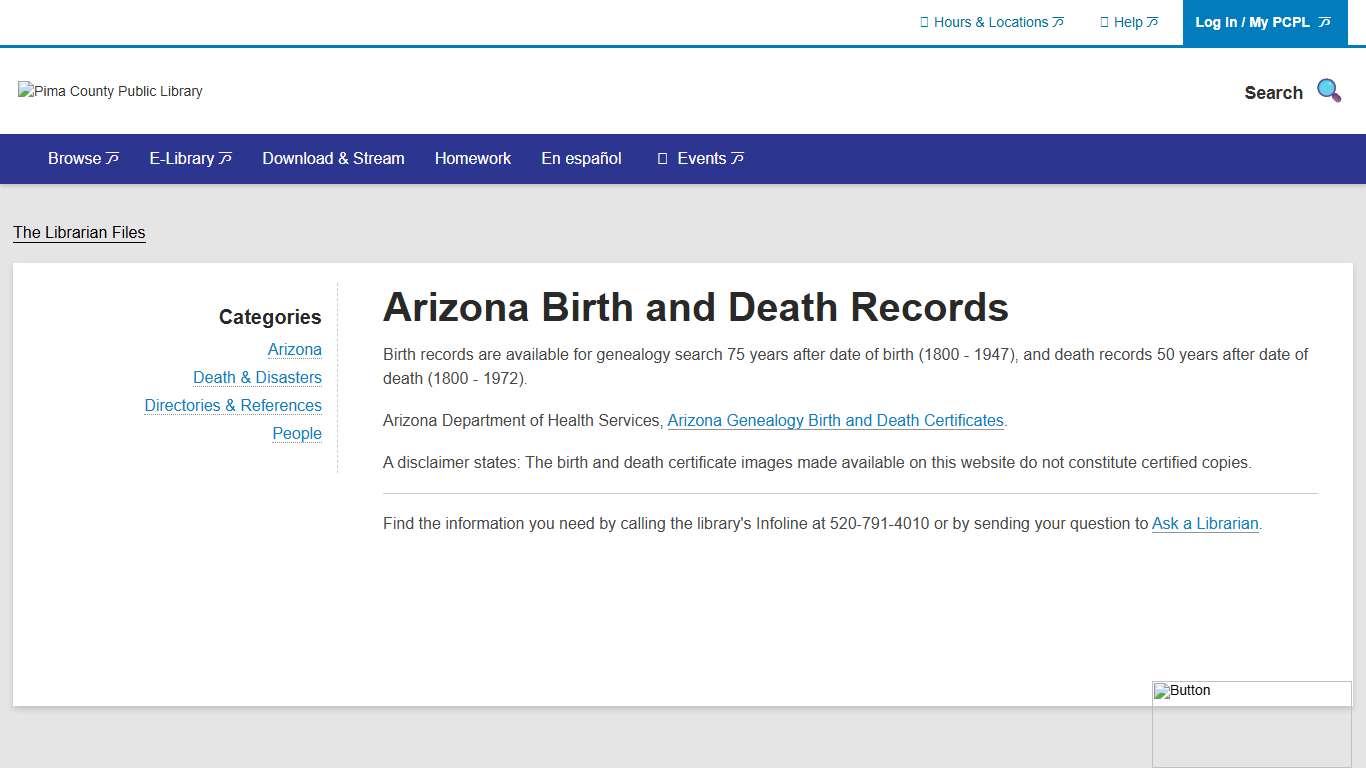Open search using the magnifying glass icon
The width and height of the screenshot is (1366, 768).
pos(1328,90)
